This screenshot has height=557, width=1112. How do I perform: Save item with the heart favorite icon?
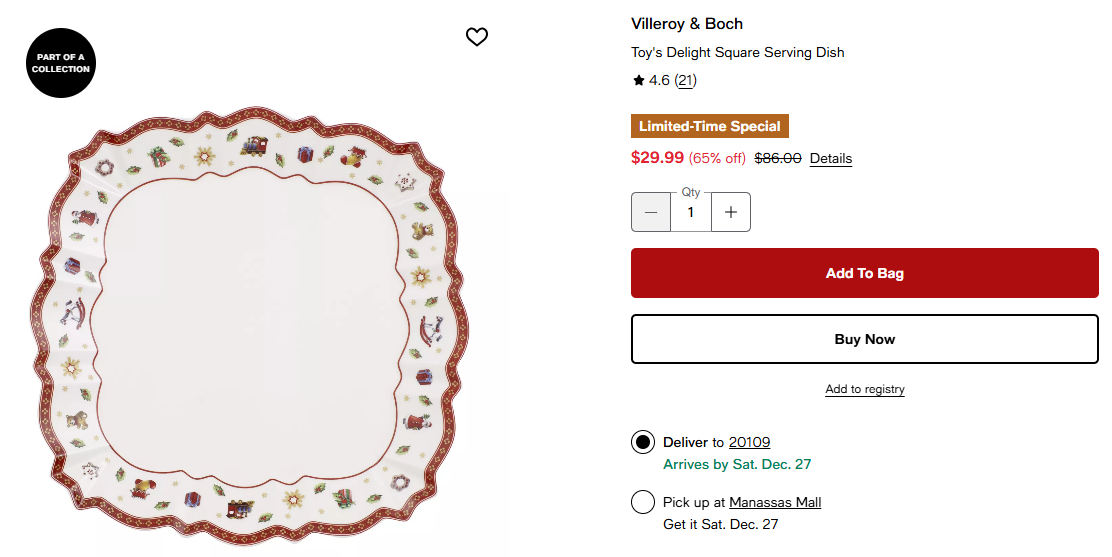click(x=477, y=37)
